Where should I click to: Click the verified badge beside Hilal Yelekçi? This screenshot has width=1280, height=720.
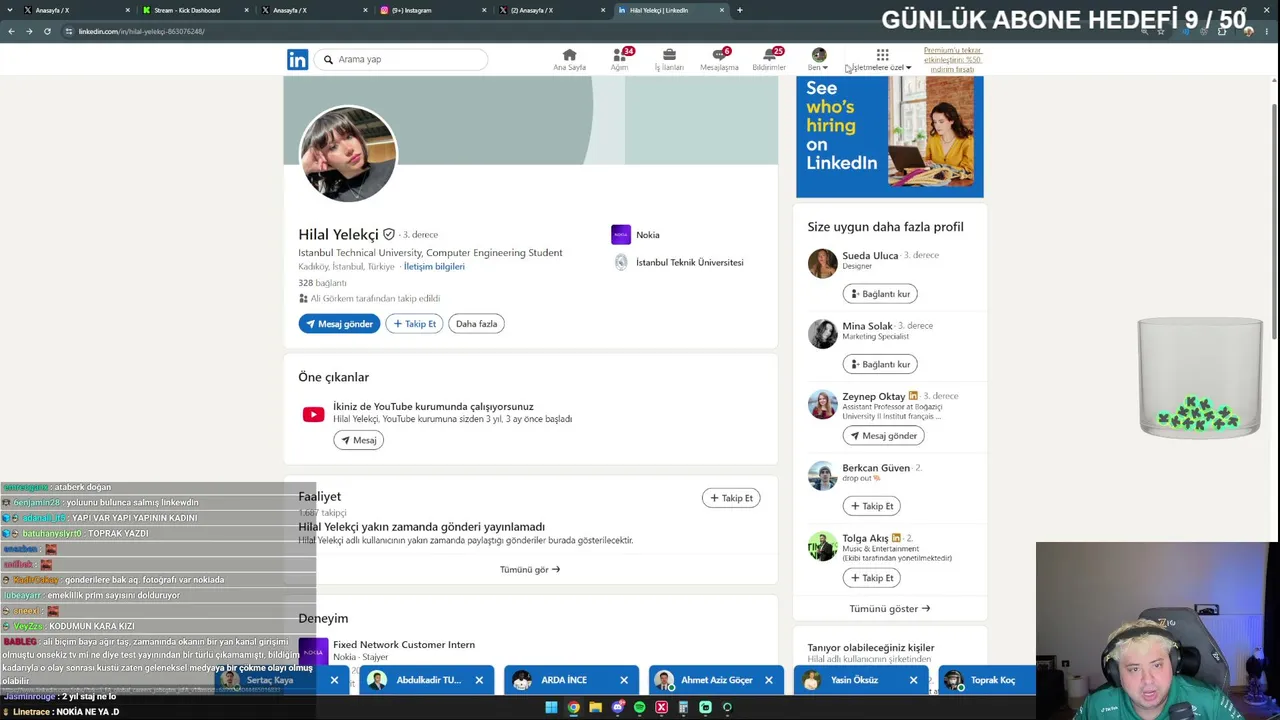click(x=389, y=234)
